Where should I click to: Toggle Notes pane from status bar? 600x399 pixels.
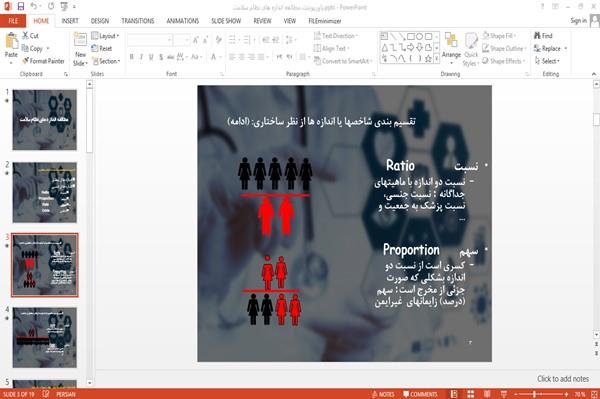click(x=383, y=394)
